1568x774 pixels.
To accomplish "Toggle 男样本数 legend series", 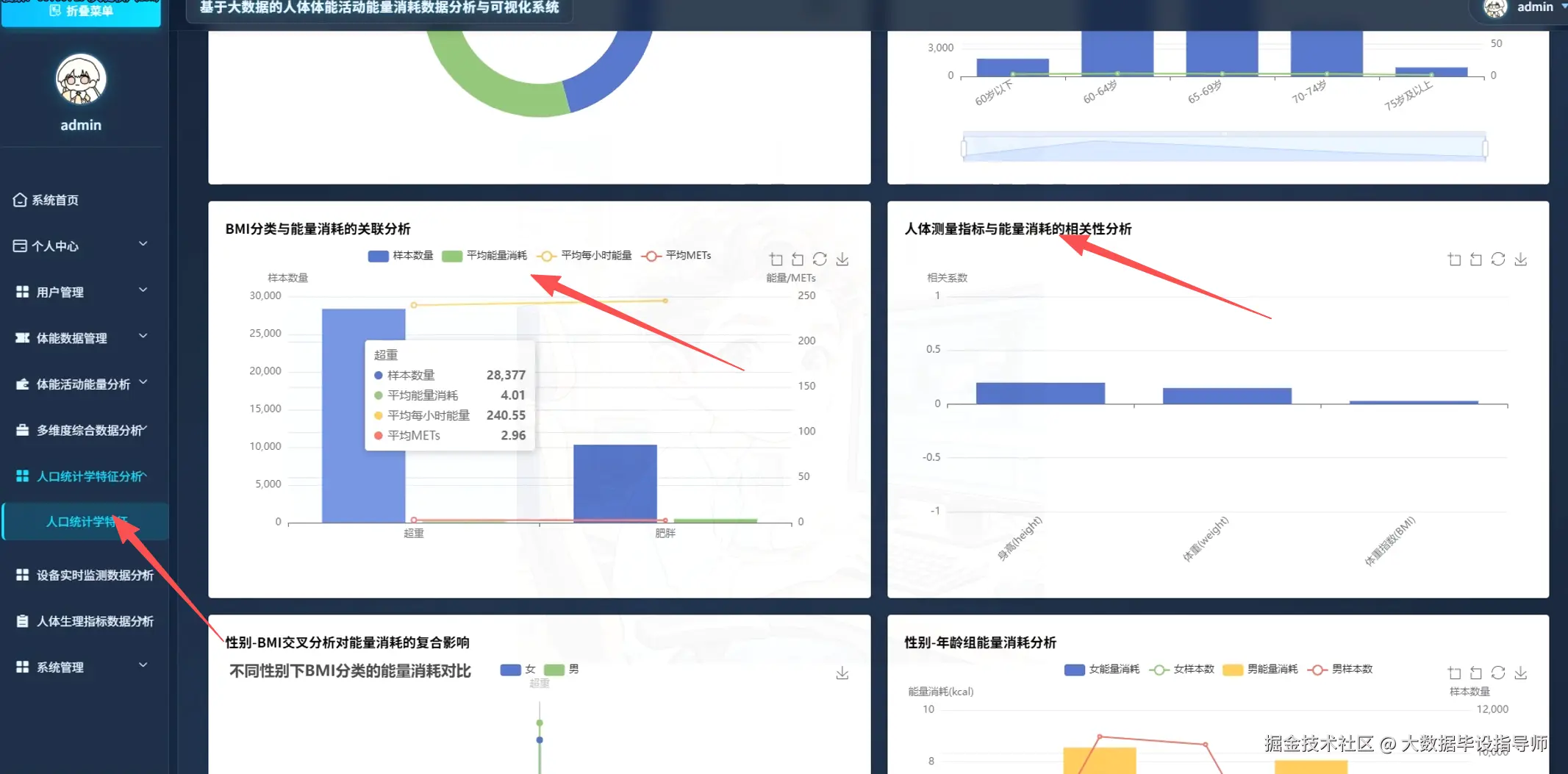I will [x=1340, y=670].
